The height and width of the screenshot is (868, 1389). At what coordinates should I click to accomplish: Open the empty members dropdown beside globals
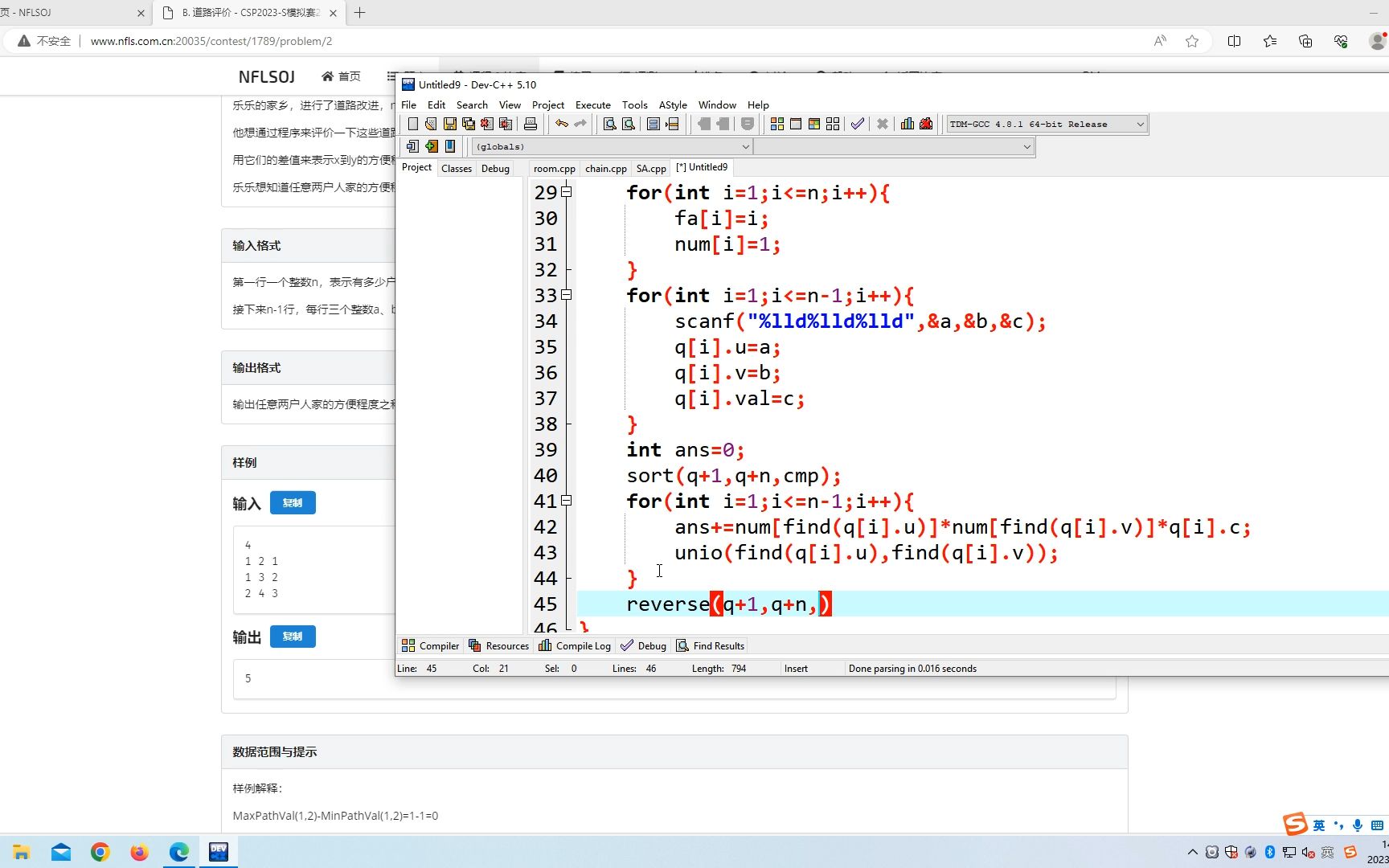tap(894, 146)
